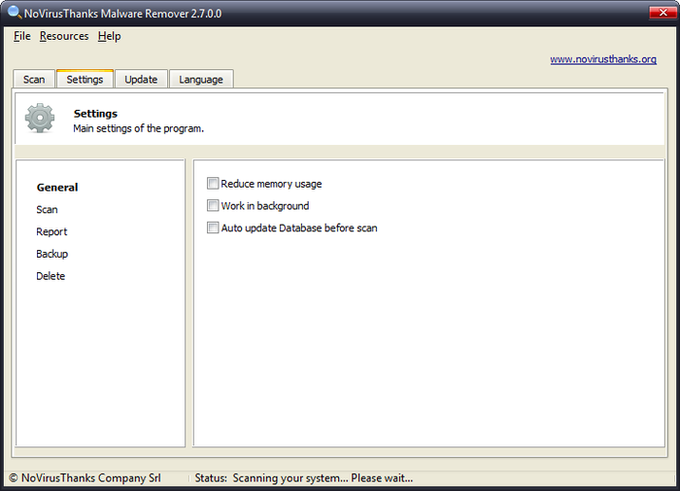Viewport: 680px width, 491px height.
Task: Click the Settings gear icon
Action: [40, 118]
